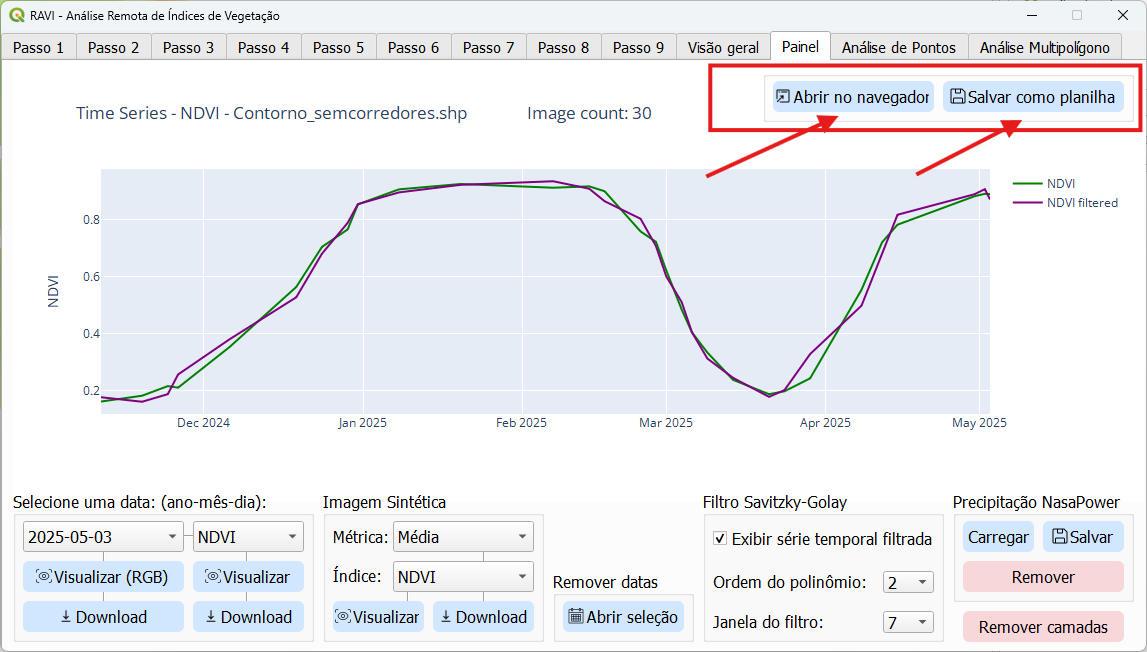The height and width of the screenshot is (652, 1147).
Task: Toggle Exibir série temporal filtrada checkbox
Action: click(720, 539)
